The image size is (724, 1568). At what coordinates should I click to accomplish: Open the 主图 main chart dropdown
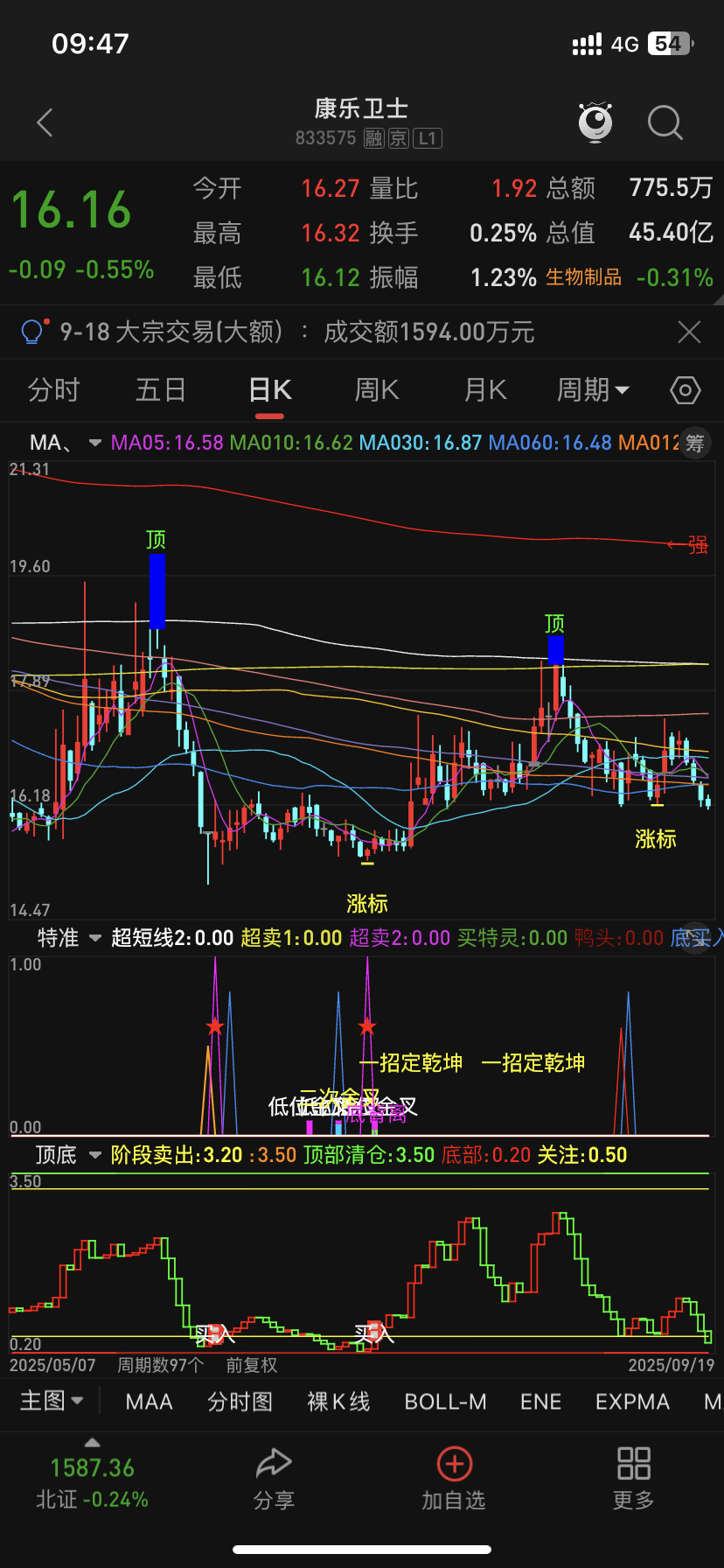pos(52,1402)
